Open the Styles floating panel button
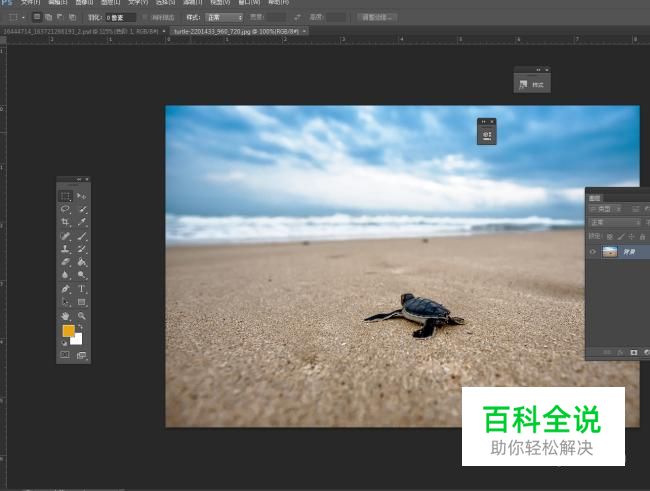This screenshot has width=650, height=491. (532, 85)
